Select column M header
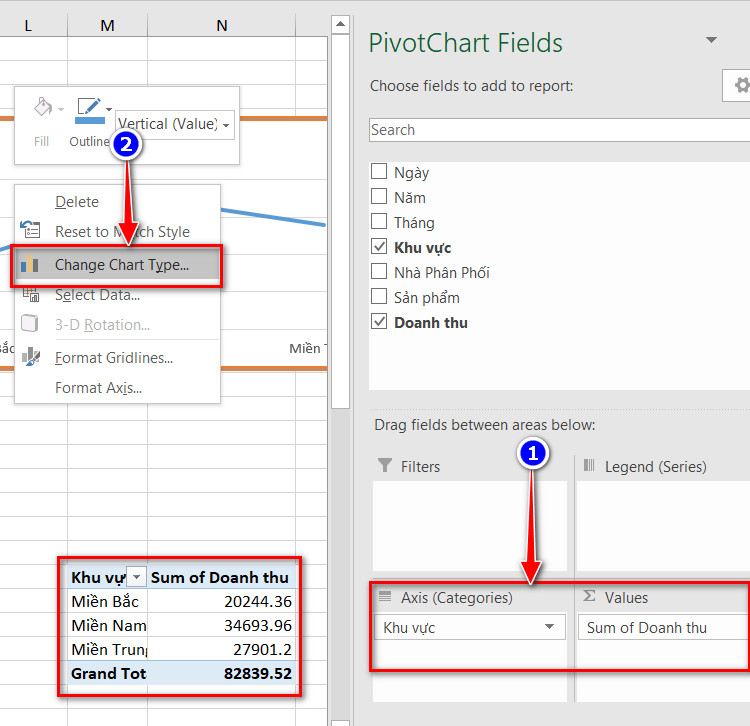The image size is (750, 726). (x=108, y=25)
